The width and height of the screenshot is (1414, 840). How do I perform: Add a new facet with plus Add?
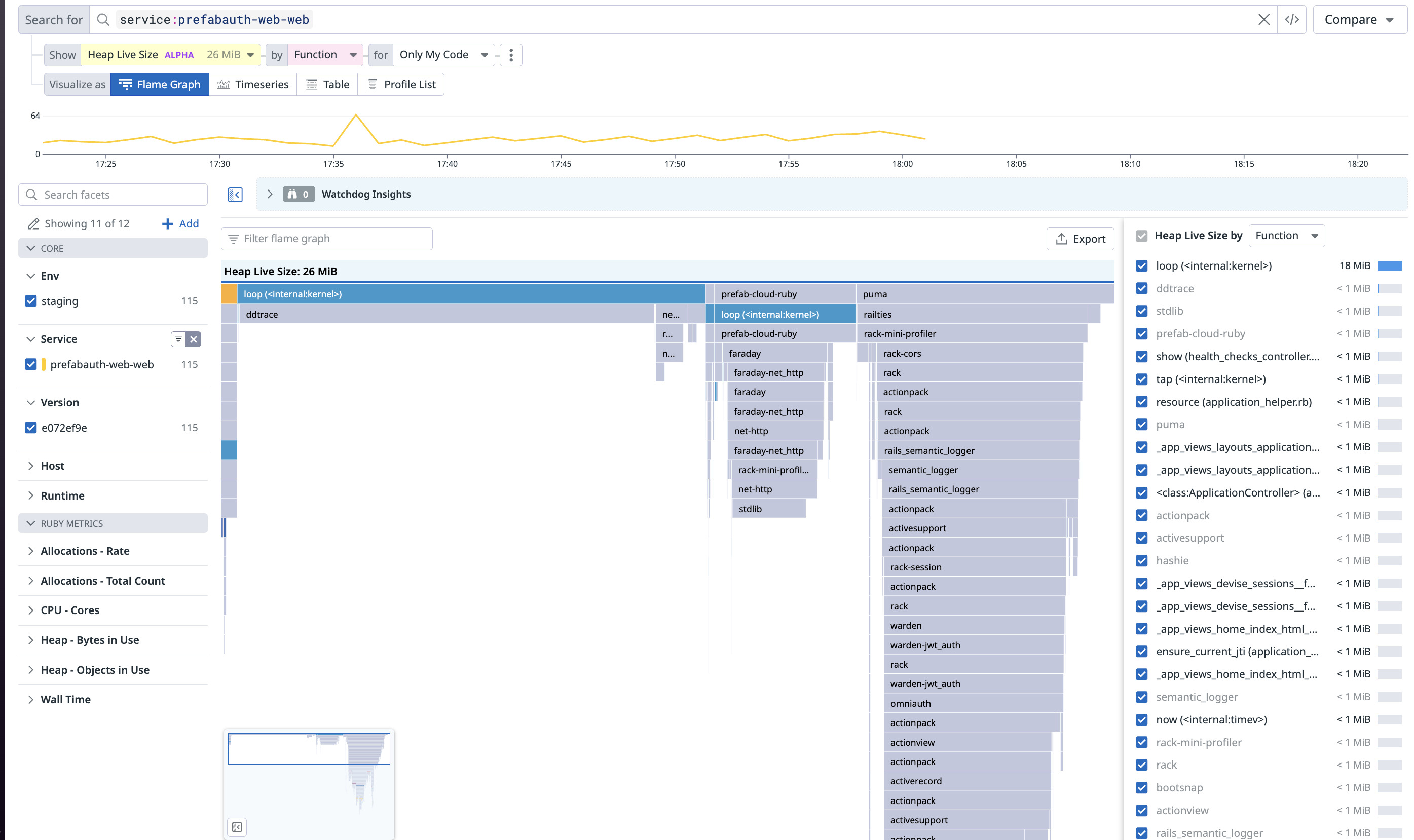tap(180, 223)
